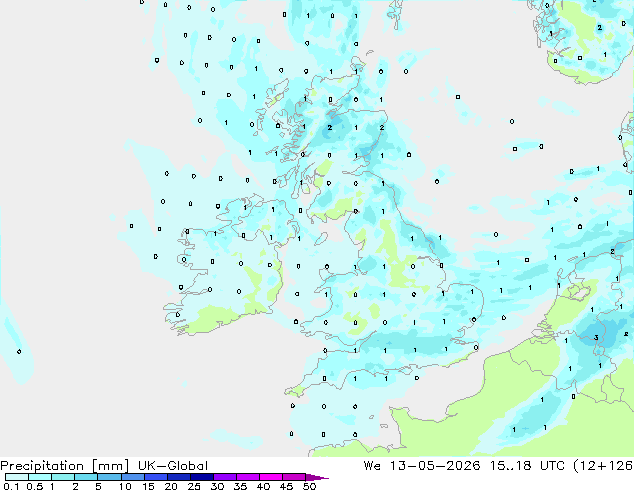Screen dimensions: 634x490
Task: Click the '0.5' label on legend scale
Action: point(35,486)
